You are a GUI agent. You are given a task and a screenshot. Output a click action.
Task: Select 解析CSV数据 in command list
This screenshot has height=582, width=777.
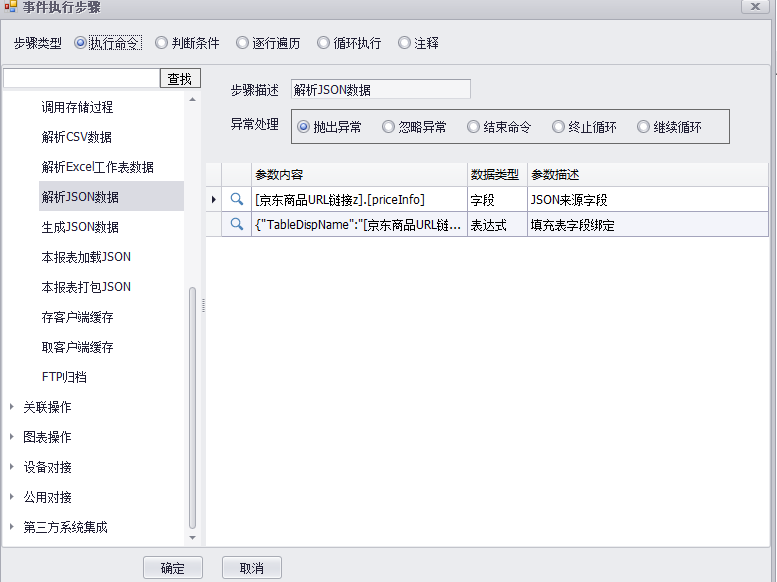(77, 137)
